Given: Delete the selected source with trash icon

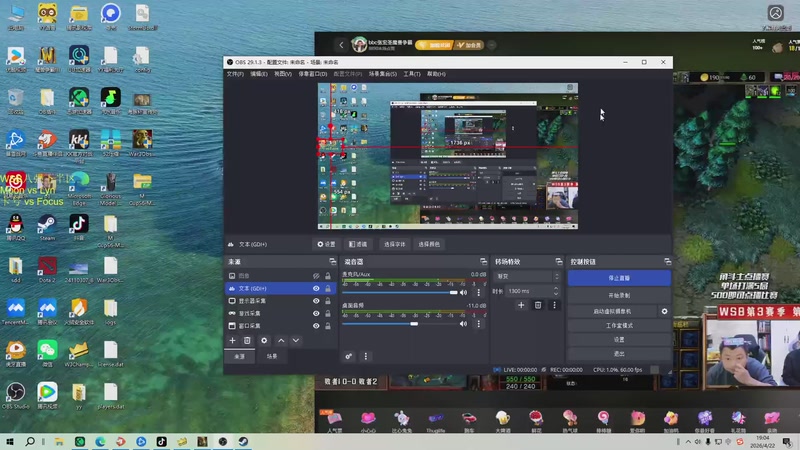Looking at the screenshot, I should point(247,340).
